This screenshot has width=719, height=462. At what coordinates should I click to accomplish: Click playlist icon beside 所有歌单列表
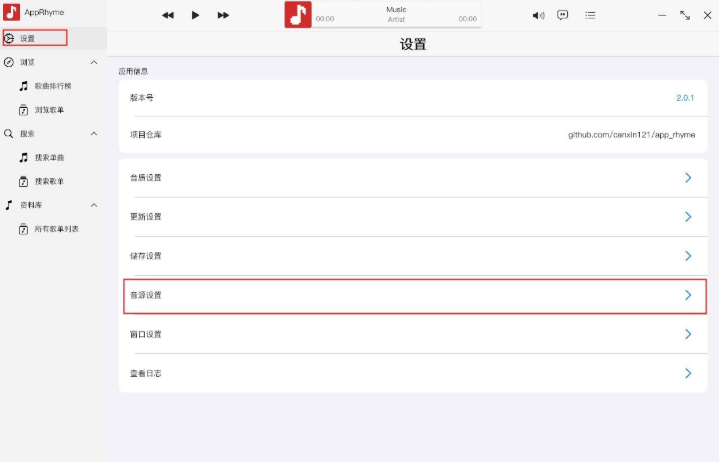point(23,229)
